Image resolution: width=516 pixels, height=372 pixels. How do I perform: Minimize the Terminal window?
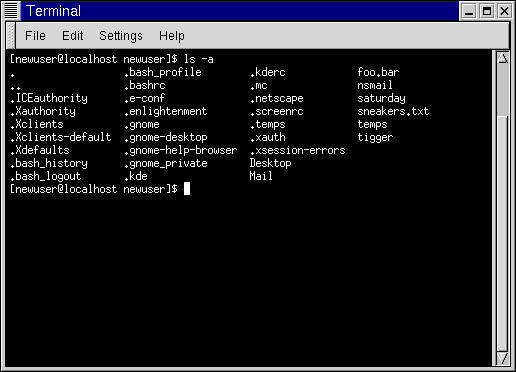(469, 11)
